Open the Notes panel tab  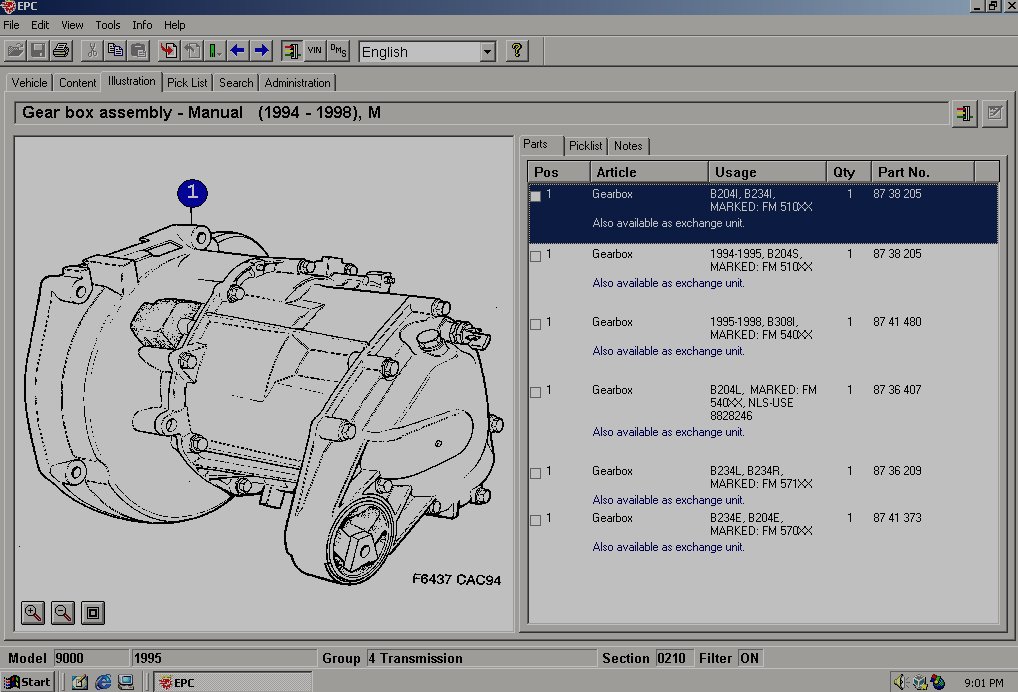(x=628, y=146)
